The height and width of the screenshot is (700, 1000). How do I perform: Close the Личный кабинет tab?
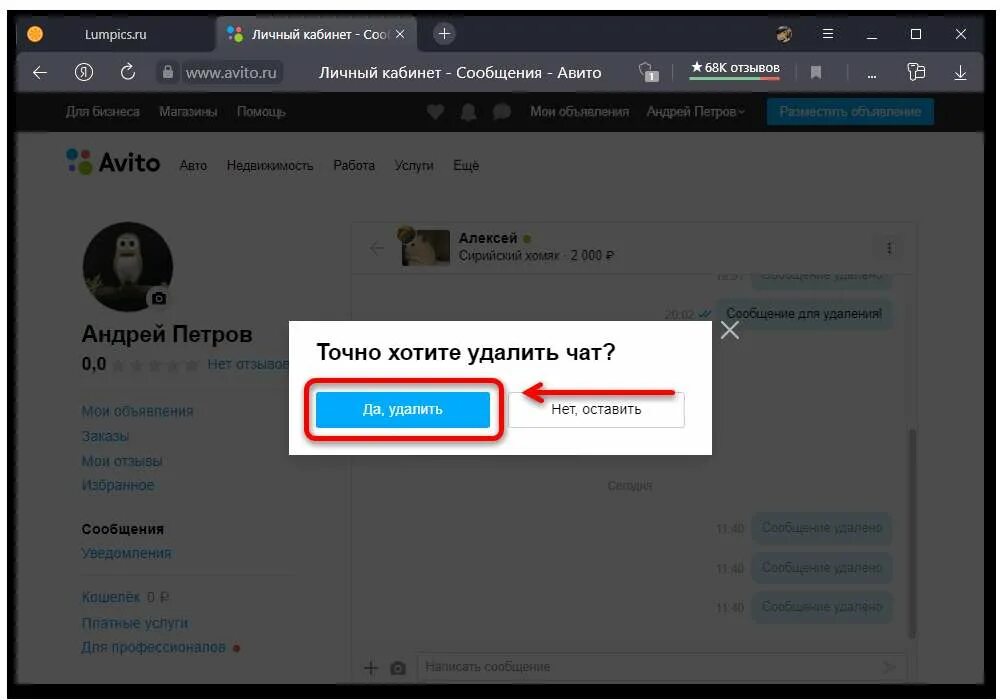tap(401, 34)
